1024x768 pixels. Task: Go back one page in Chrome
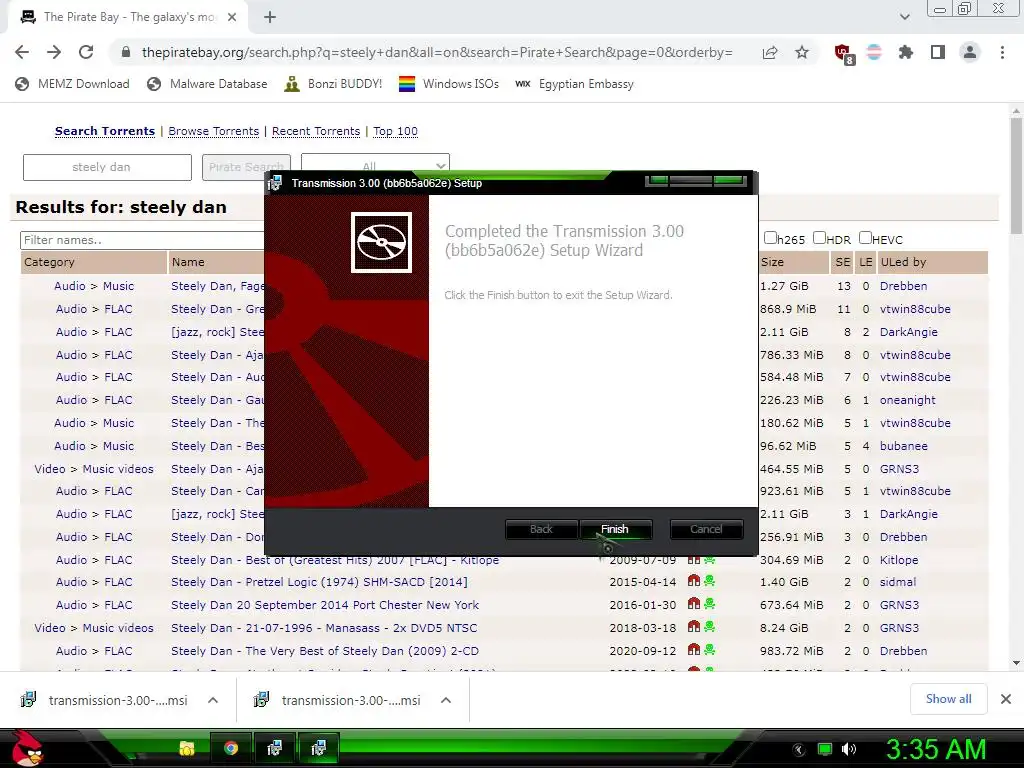click(22, 52)
